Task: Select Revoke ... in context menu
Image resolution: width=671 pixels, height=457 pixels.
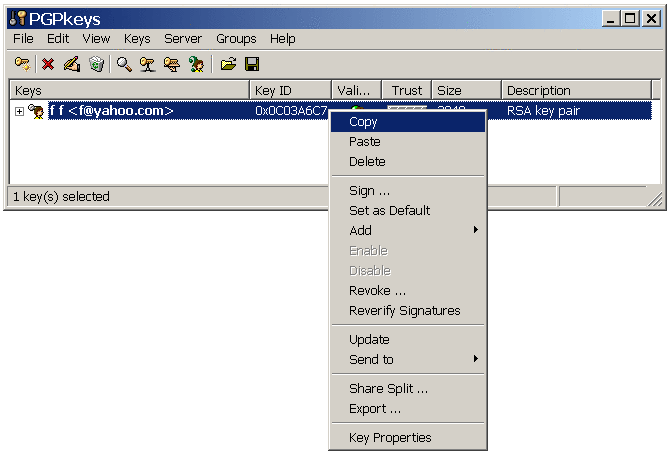Action: coord(408,291)
